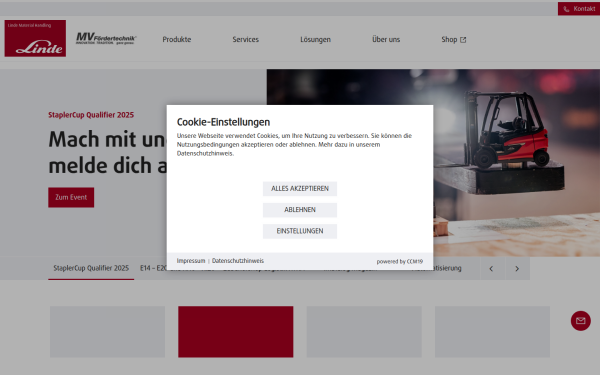Screen dimensions: 600x375
Task: Go to previous slide with left chevron
Action: click(492, 269)
